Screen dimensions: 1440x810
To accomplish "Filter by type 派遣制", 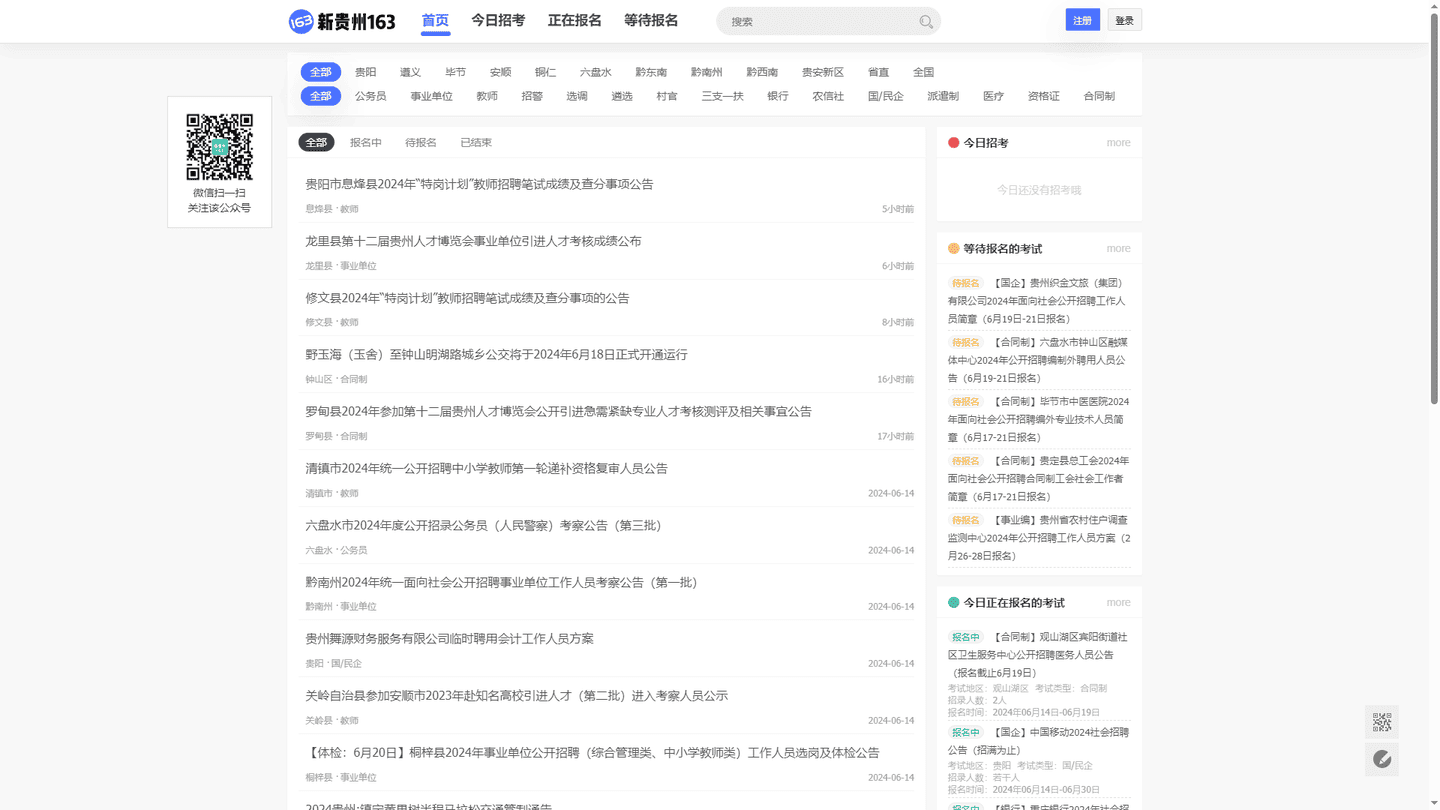I will click(943, 96).
